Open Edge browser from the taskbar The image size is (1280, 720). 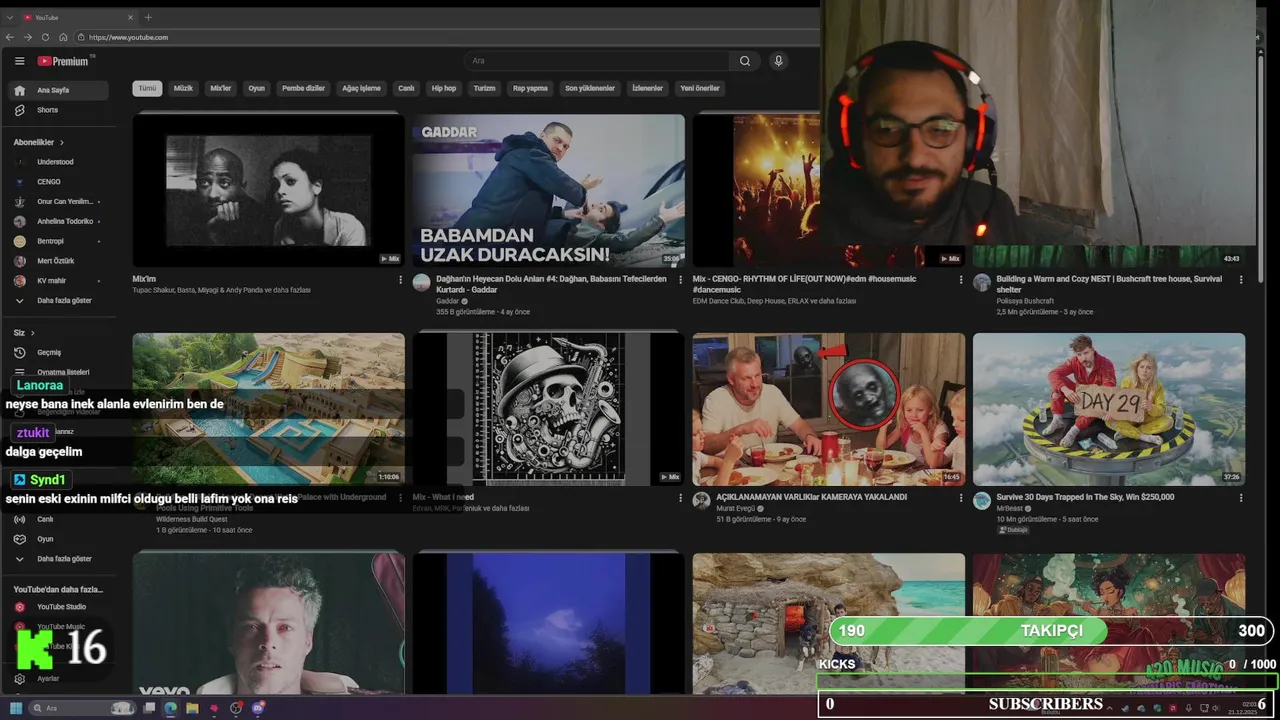pyautogui.click(x=170, y=708)
